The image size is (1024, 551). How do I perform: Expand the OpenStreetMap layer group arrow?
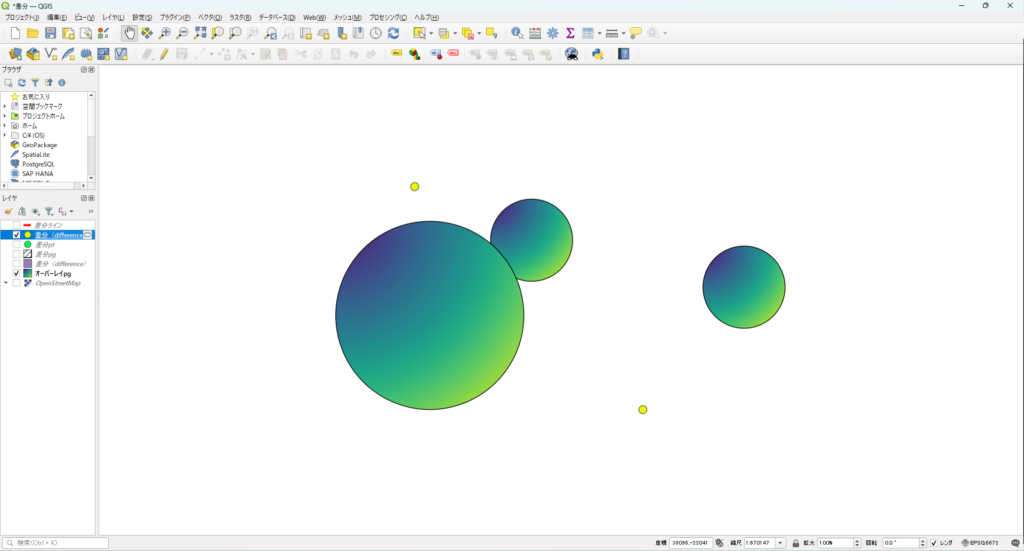click(x=5, y=283)
